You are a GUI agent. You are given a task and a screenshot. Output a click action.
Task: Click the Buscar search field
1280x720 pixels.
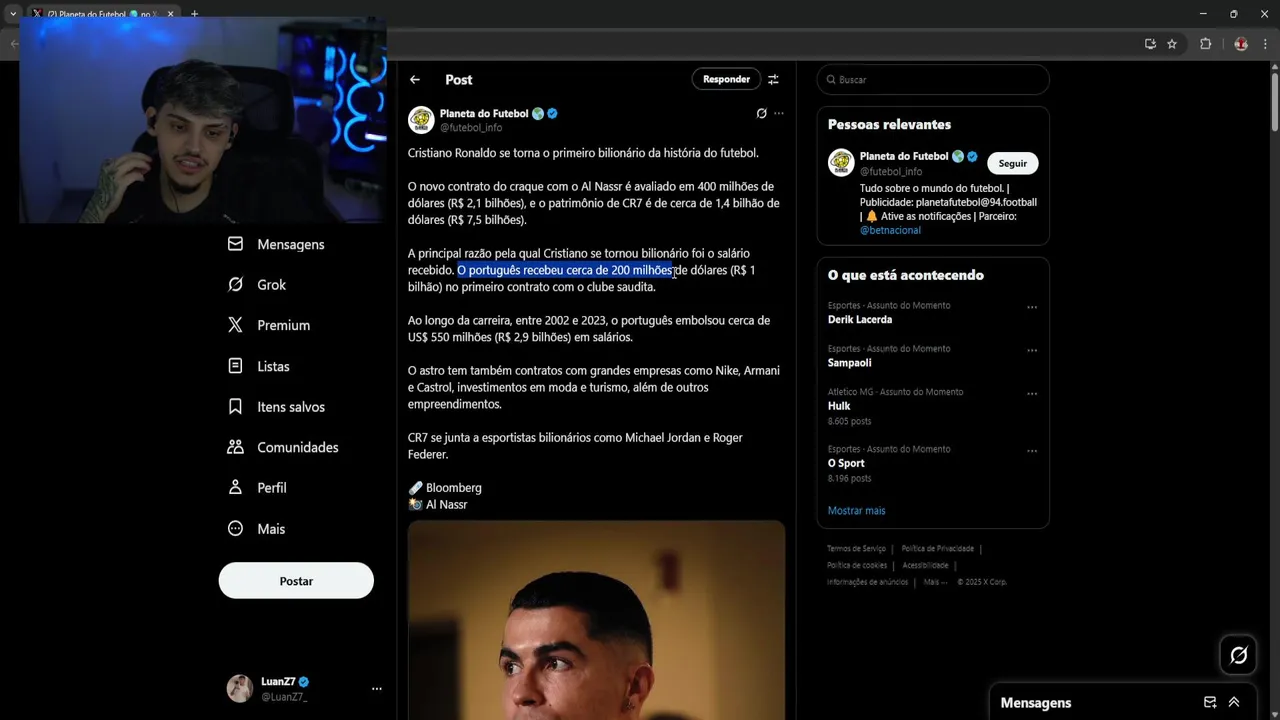933,80
